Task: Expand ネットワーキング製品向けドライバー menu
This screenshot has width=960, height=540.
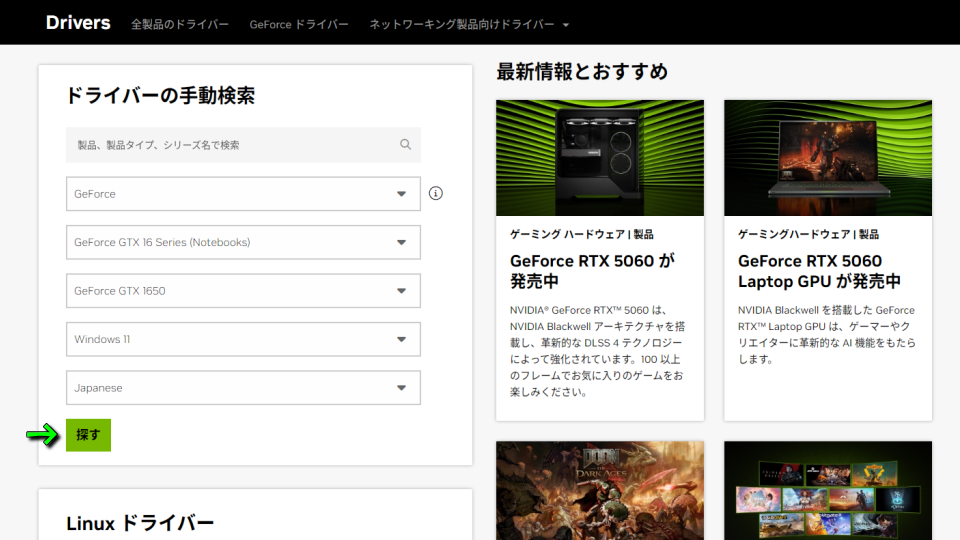Action: (469, 24)
